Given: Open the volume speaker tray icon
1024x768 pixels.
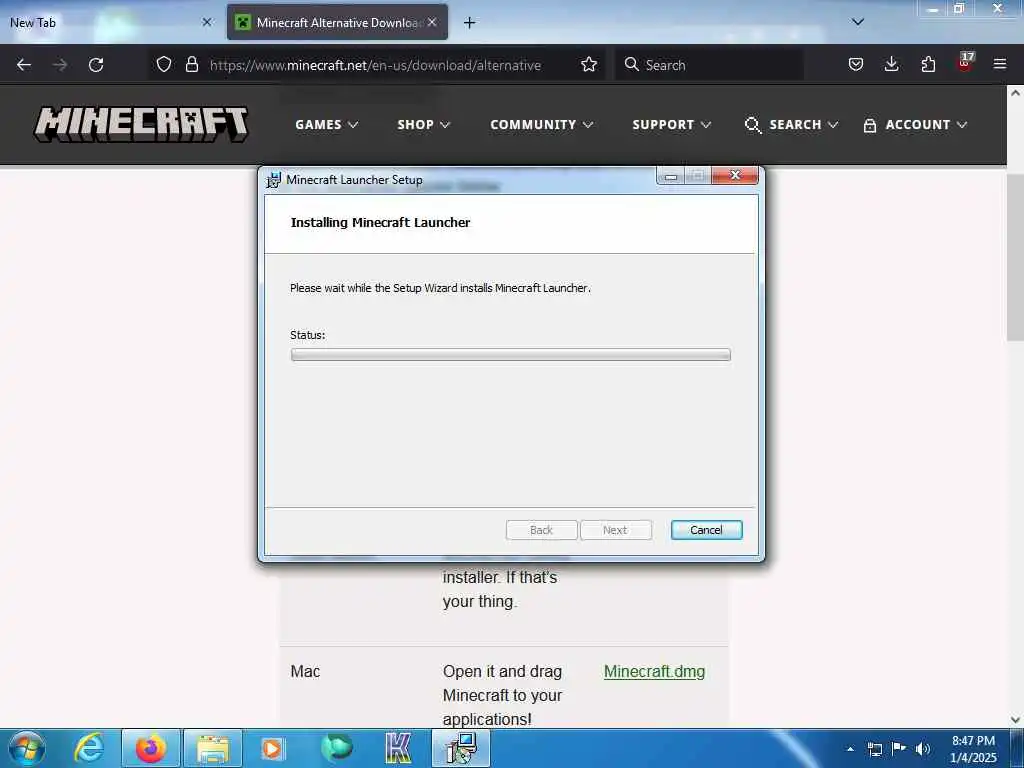Looking at the screenshot, I should pyautogui.click(x=923, y=749).
